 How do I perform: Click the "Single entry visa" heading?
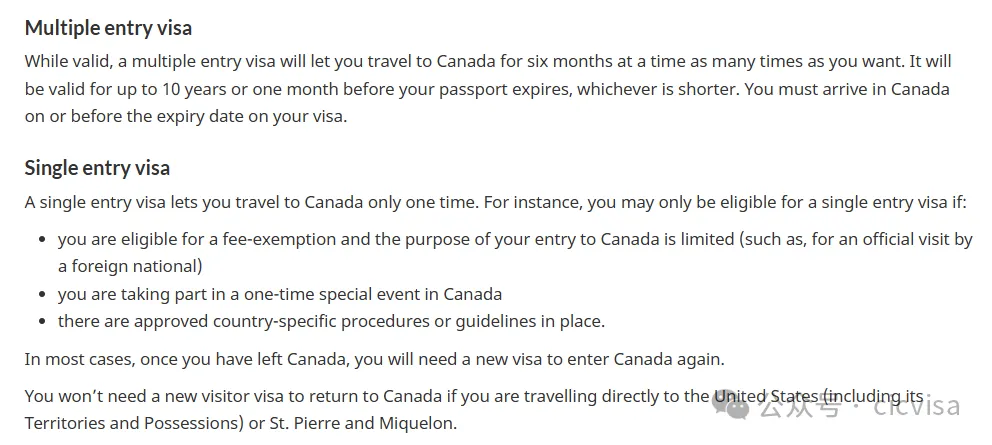(97, 167)
